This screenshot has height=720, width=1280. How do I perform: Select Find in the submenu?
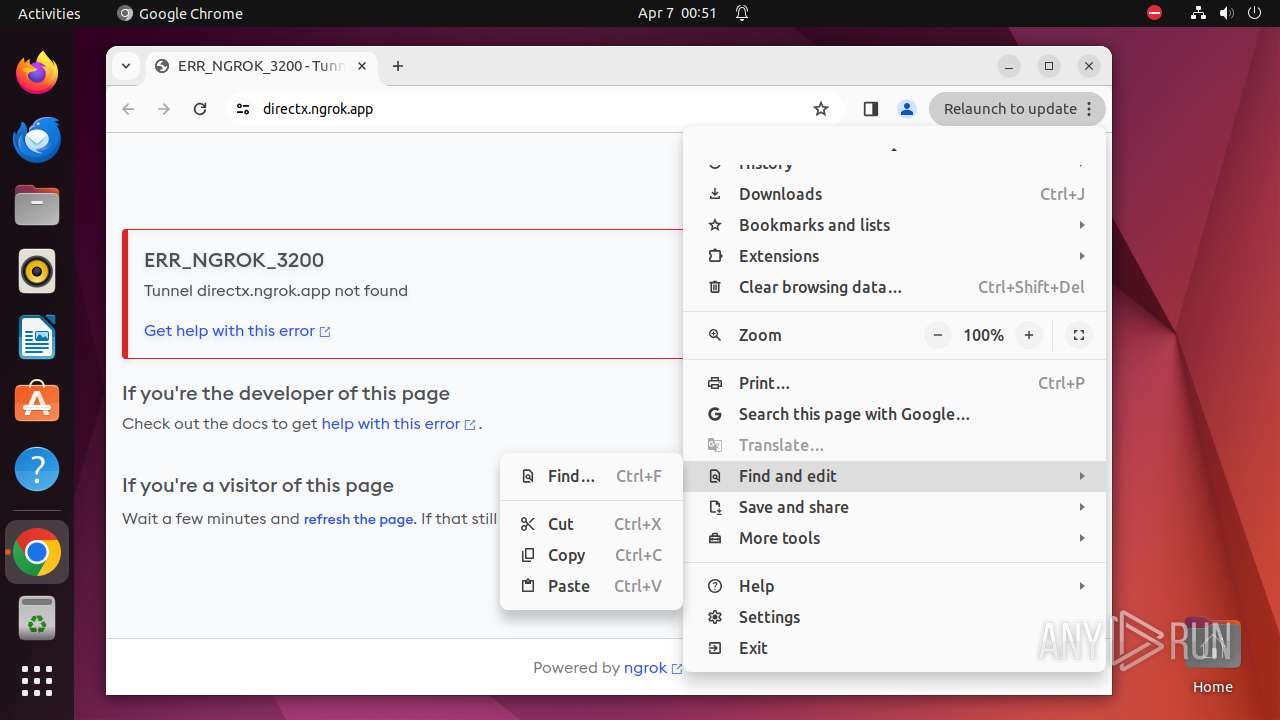click(x=591, y=476)
